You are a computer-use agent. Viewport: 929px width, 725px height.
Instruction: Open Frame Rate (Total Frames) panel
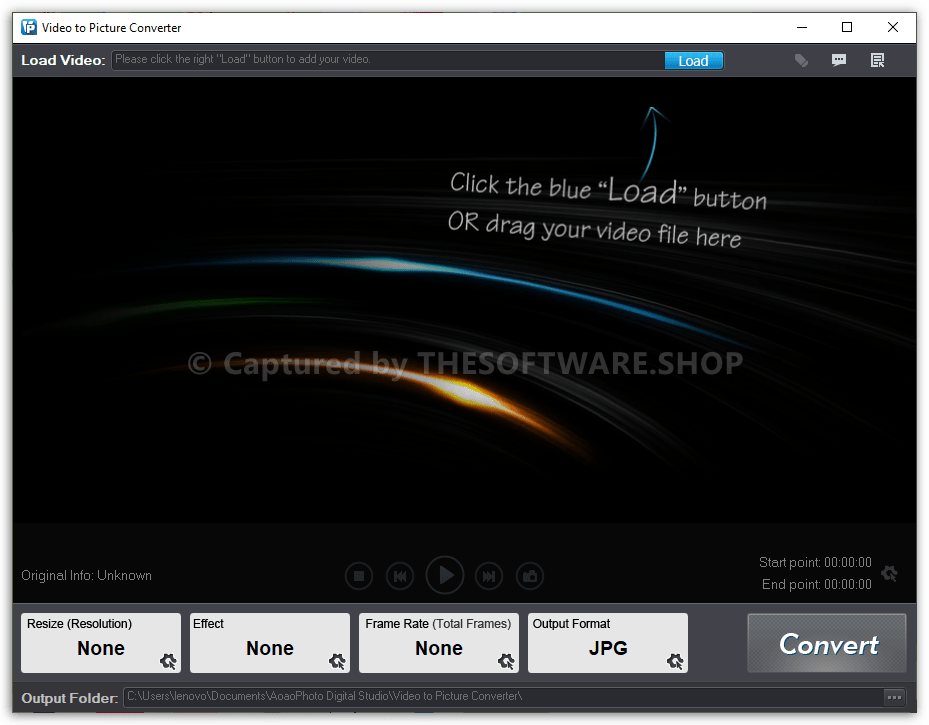point(438,643)
